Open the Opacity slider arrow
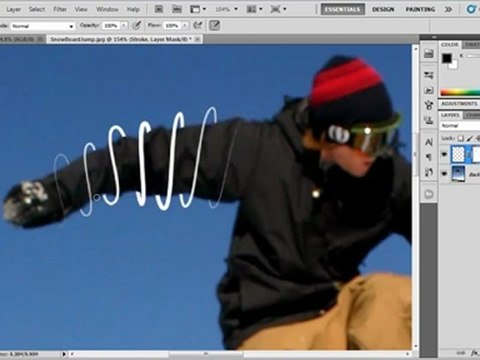Viewport: 480px width, 360px height. click(124, 26)
